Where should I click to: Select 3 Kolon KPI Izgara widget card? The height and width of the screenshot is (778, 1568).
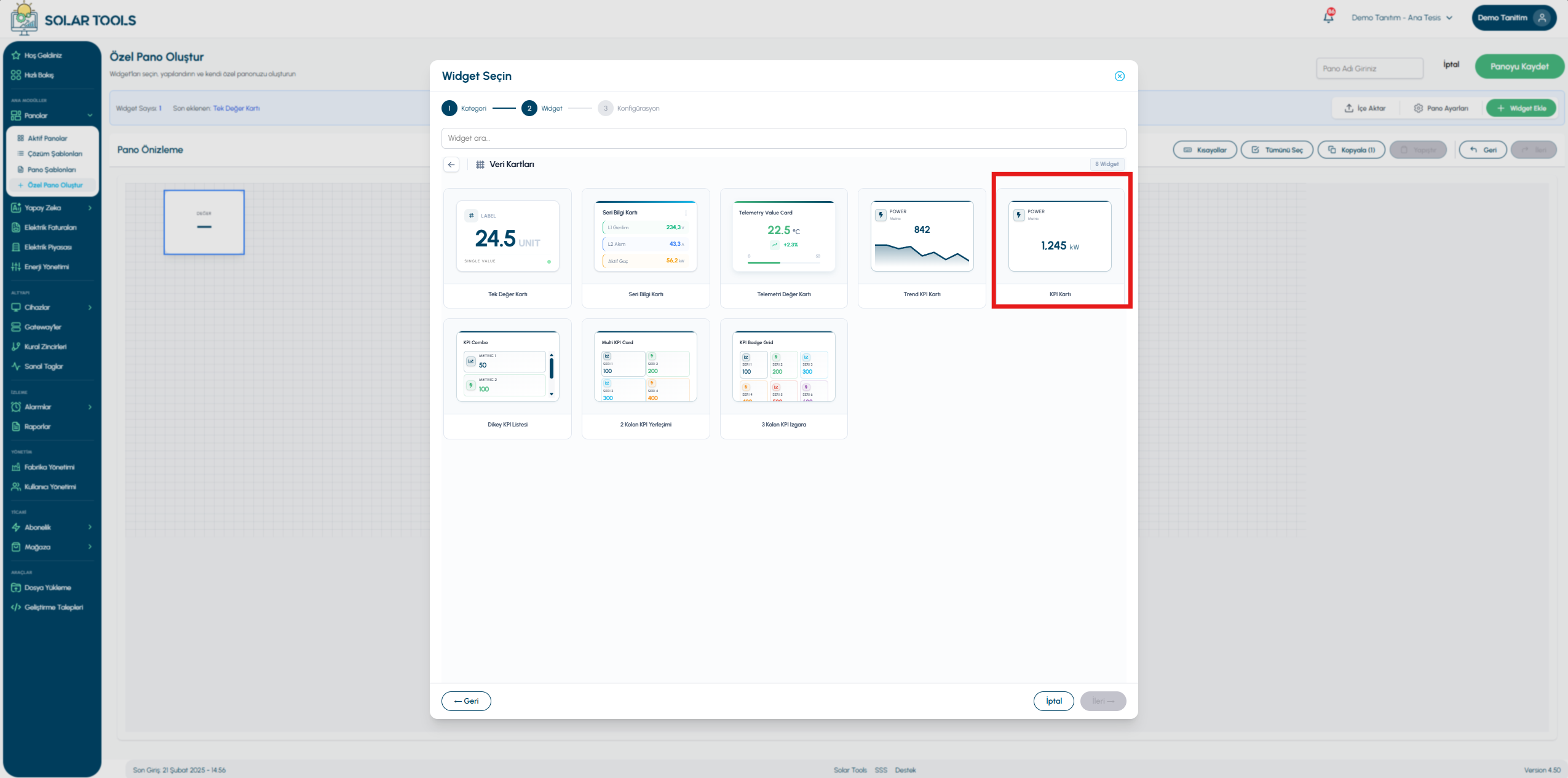(x=783, y=379)
